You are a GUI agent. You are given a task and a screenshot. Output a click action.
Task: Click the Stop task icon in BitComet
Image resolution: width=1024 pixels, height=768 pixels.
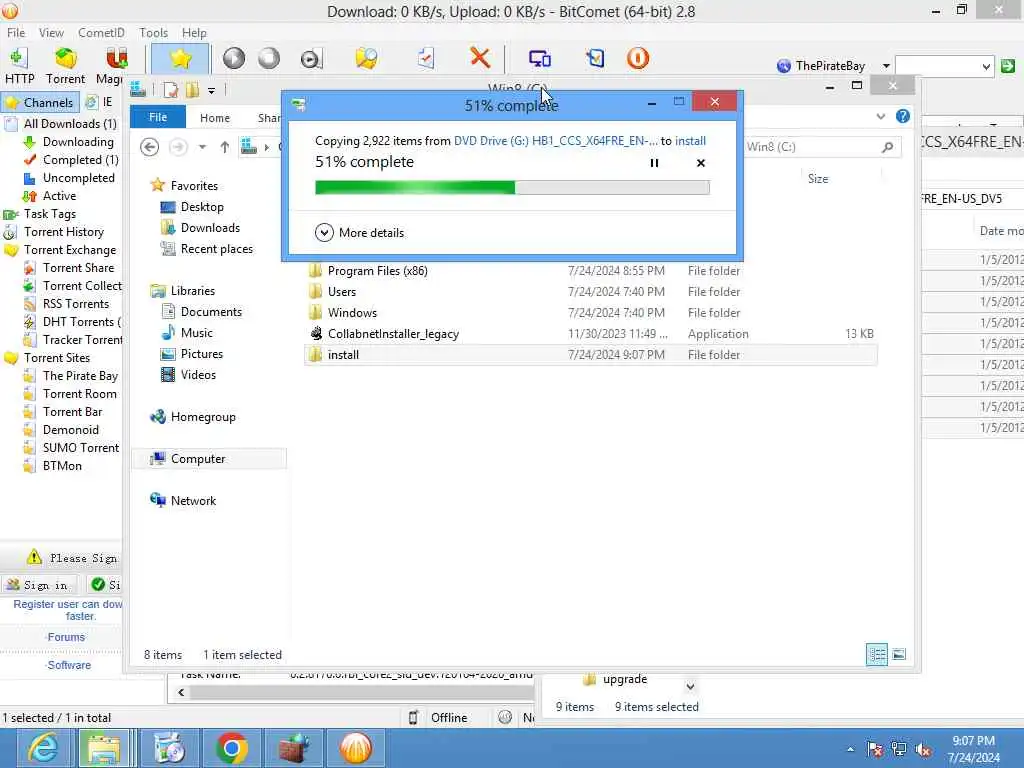268,59
